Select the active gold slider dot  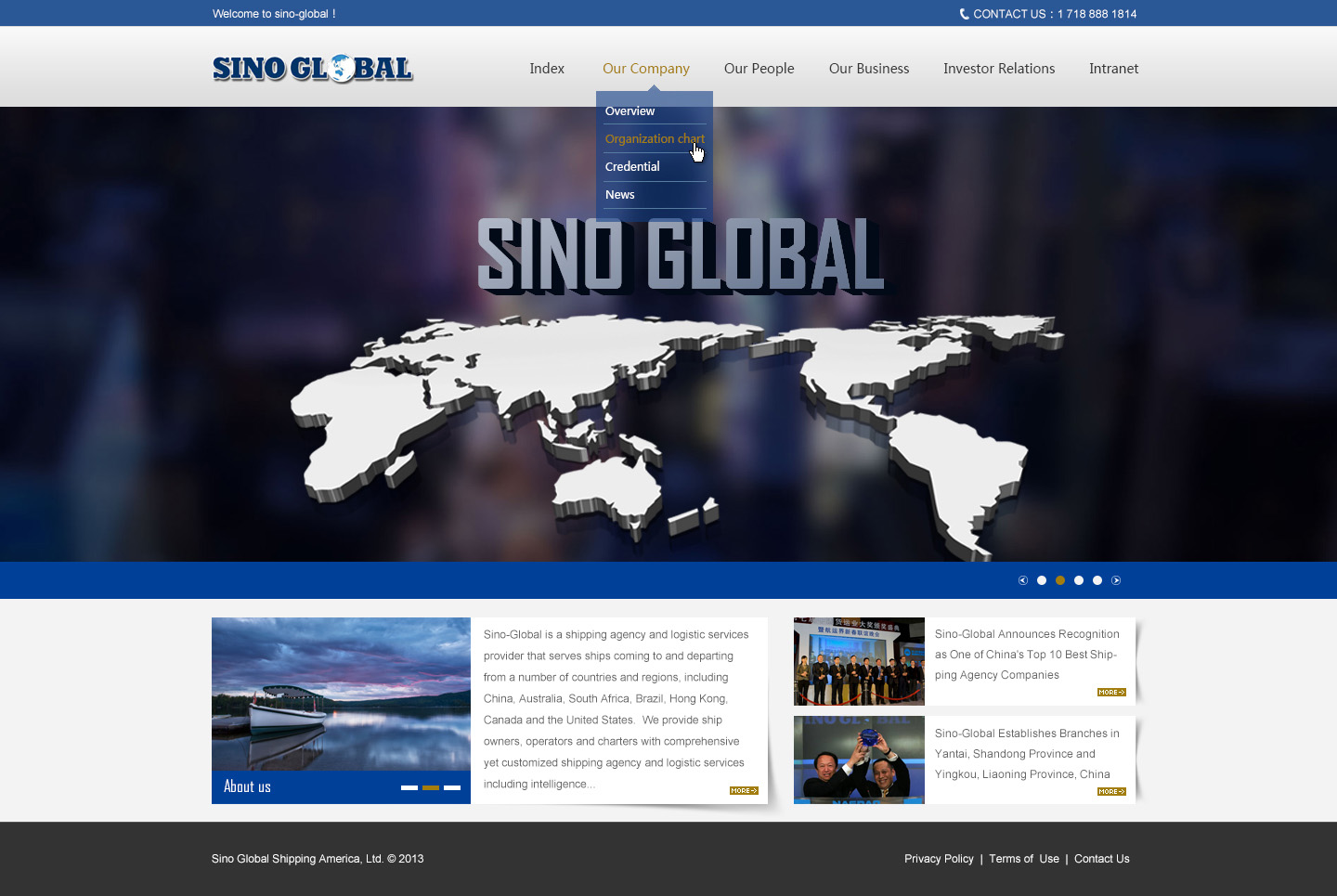pos(1060,580)
